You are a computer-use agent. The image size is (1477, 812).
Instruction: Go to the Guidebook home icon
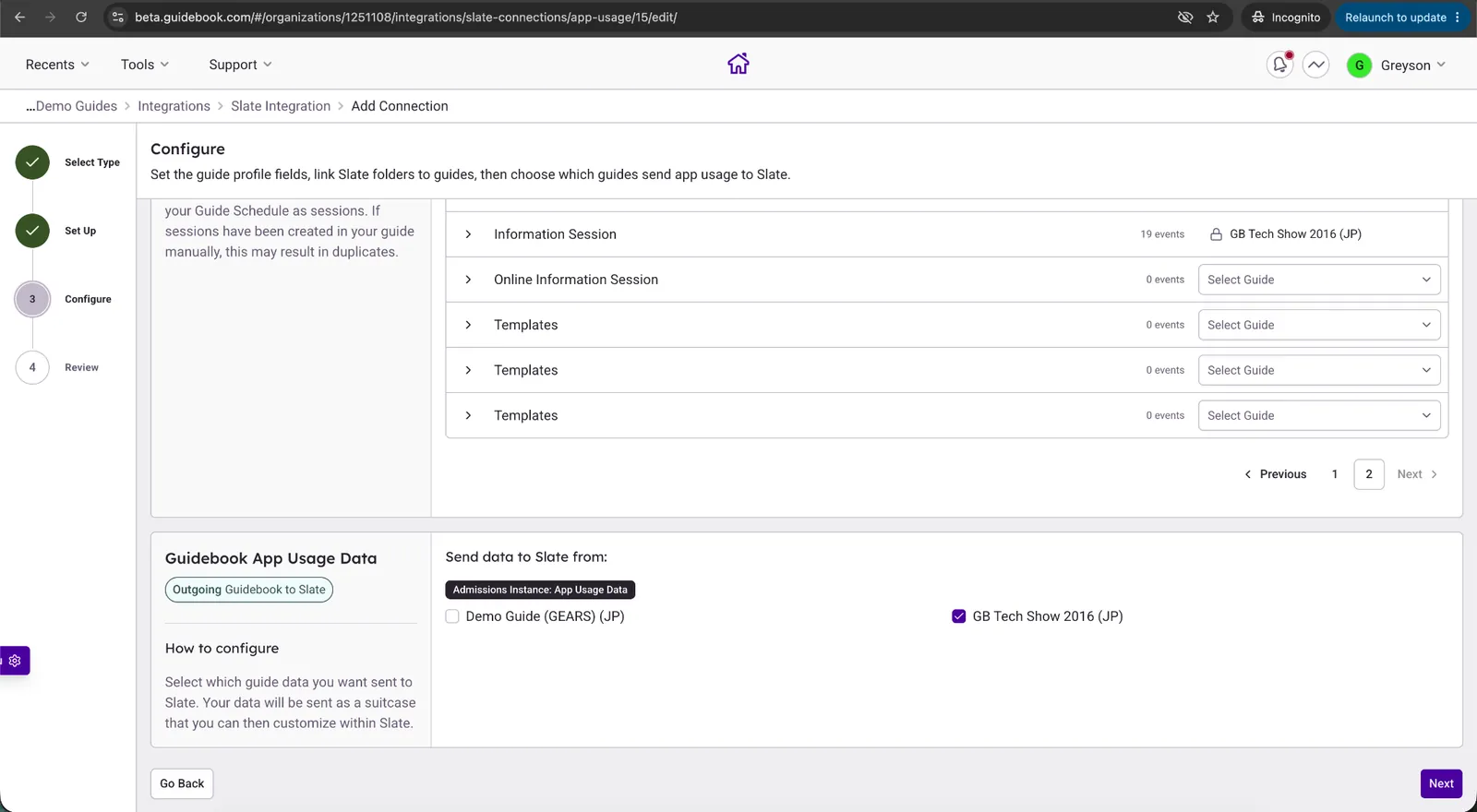738,64
